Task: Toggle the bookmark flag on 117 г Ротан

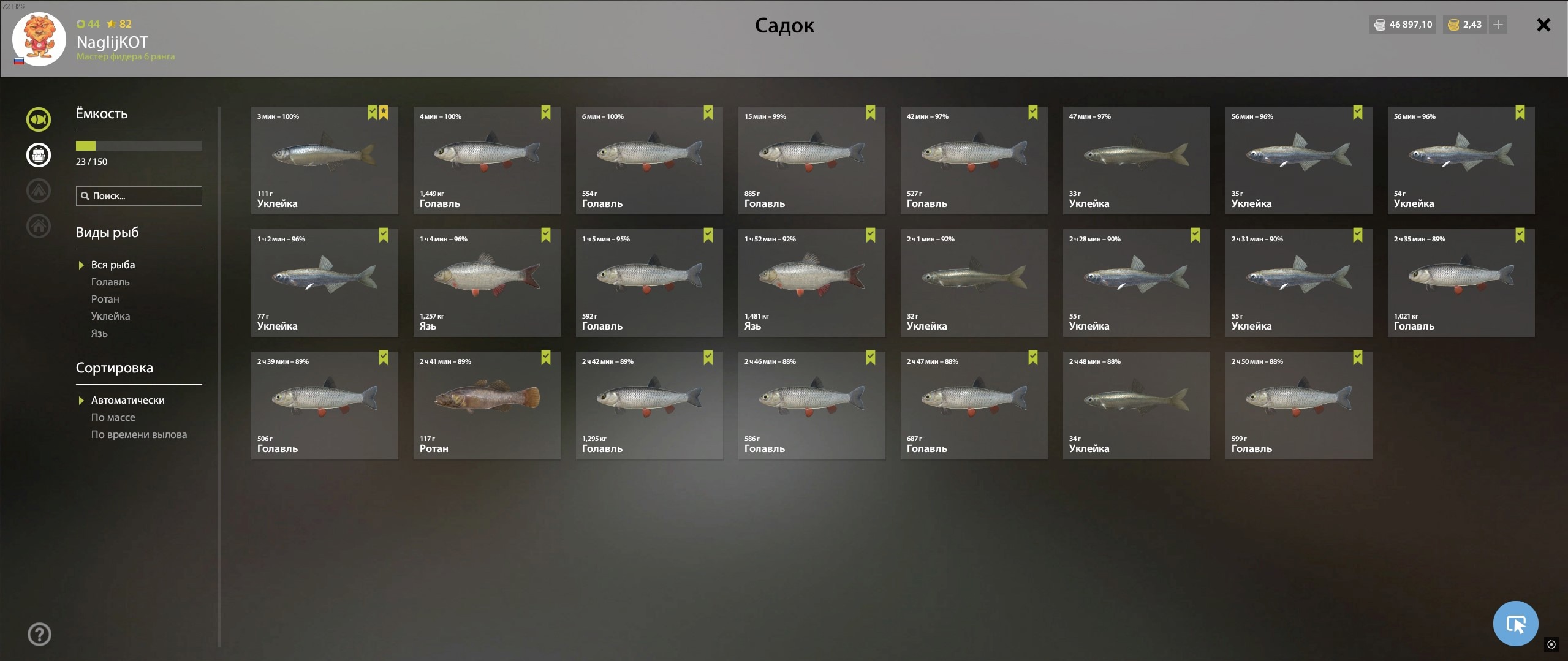Action: click(546, 357)
